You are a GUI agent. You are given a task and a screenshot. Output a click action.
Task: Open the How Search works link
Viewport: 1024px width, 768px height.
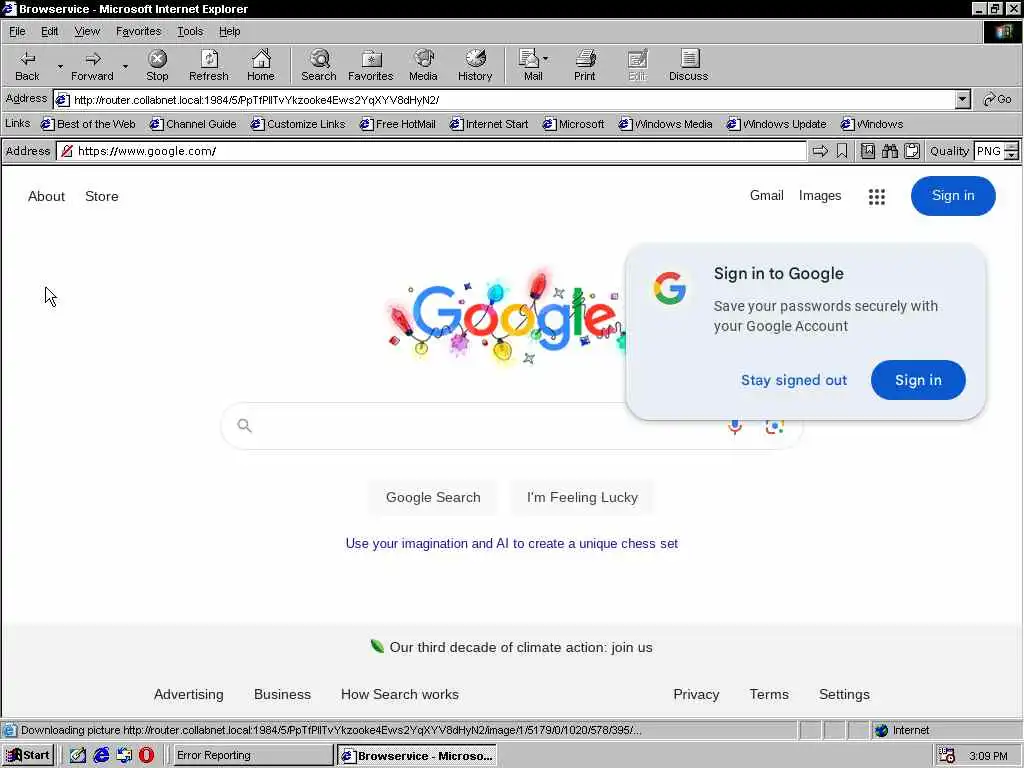pos(400,695)
